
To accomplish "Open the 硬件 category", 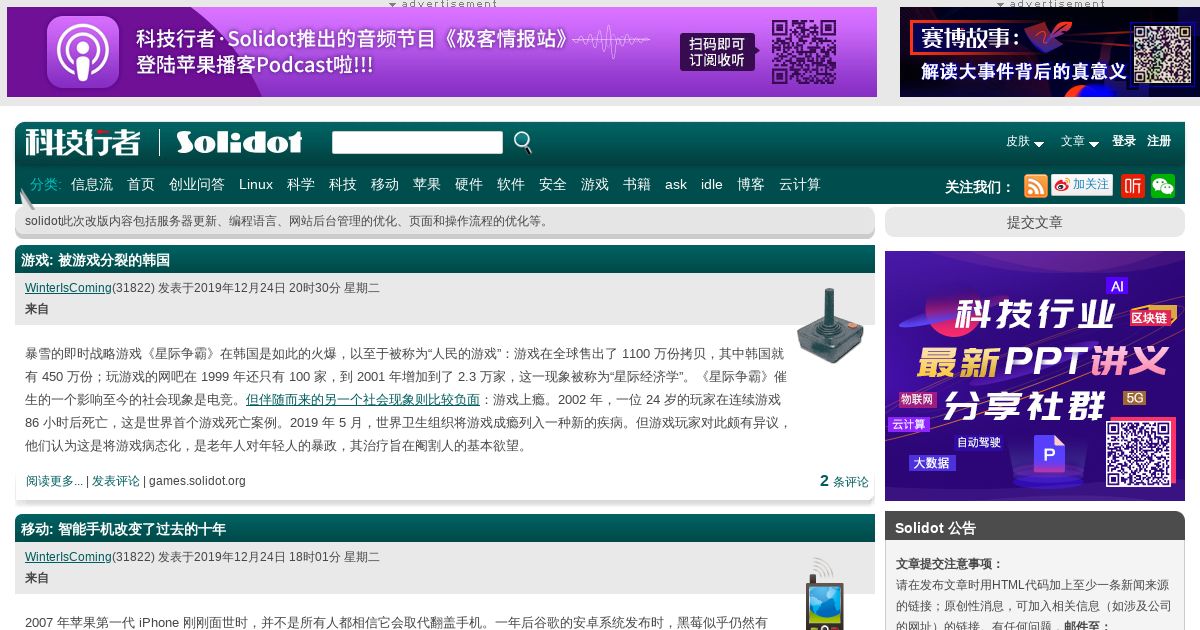I will 469,184.
